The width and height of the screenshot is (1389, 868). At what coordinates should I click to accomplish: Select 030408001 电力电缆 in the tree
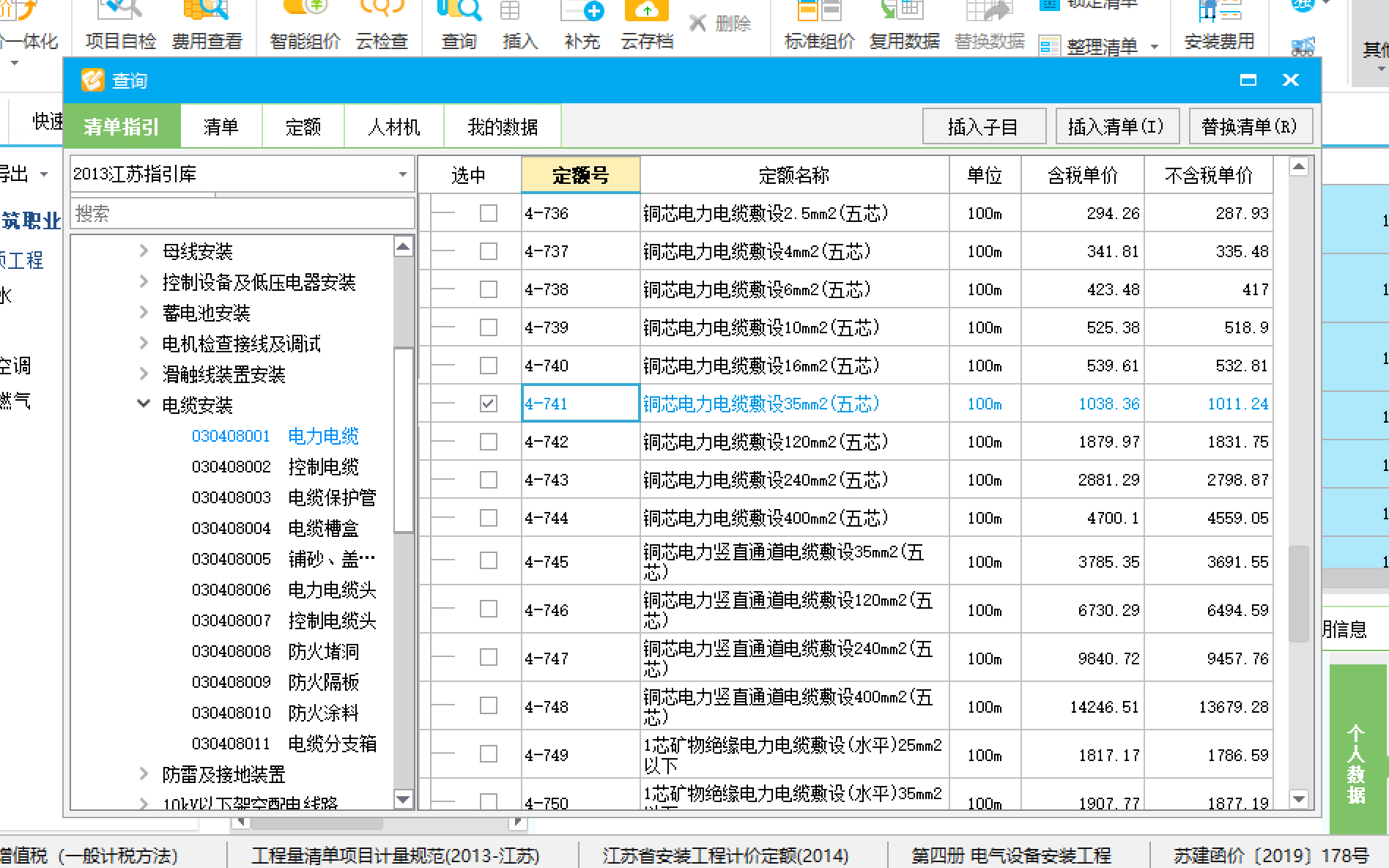pos(275,436)
